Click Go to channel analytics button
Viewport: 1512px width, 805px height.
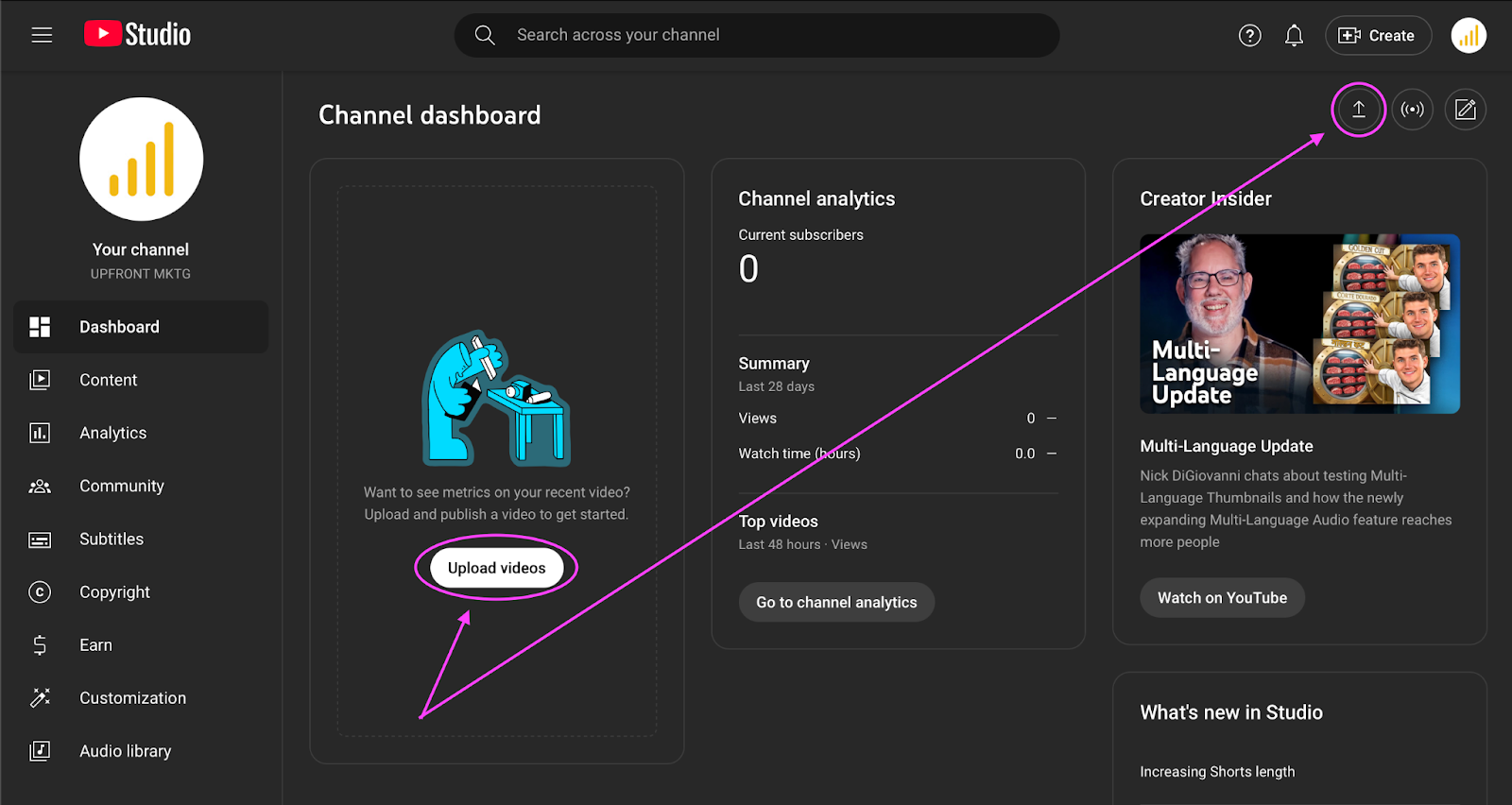[836, 602]
